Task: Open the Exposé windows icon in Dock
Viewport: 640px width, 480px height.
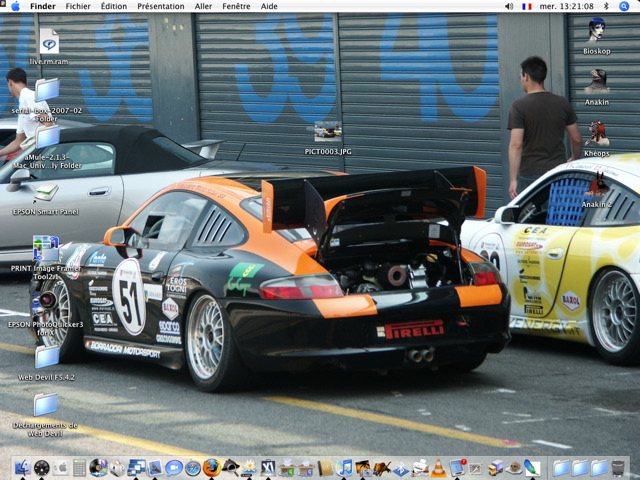Action: coord(136,468)
